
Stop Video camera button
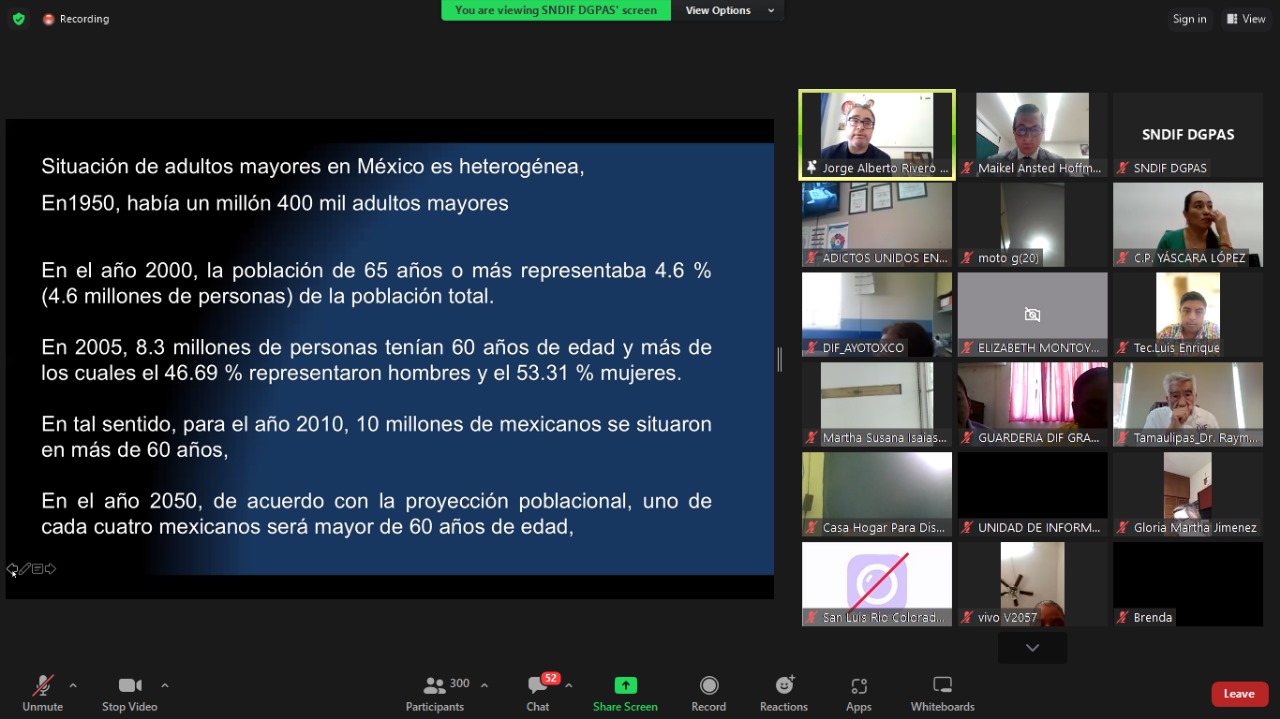click(130, 692)
